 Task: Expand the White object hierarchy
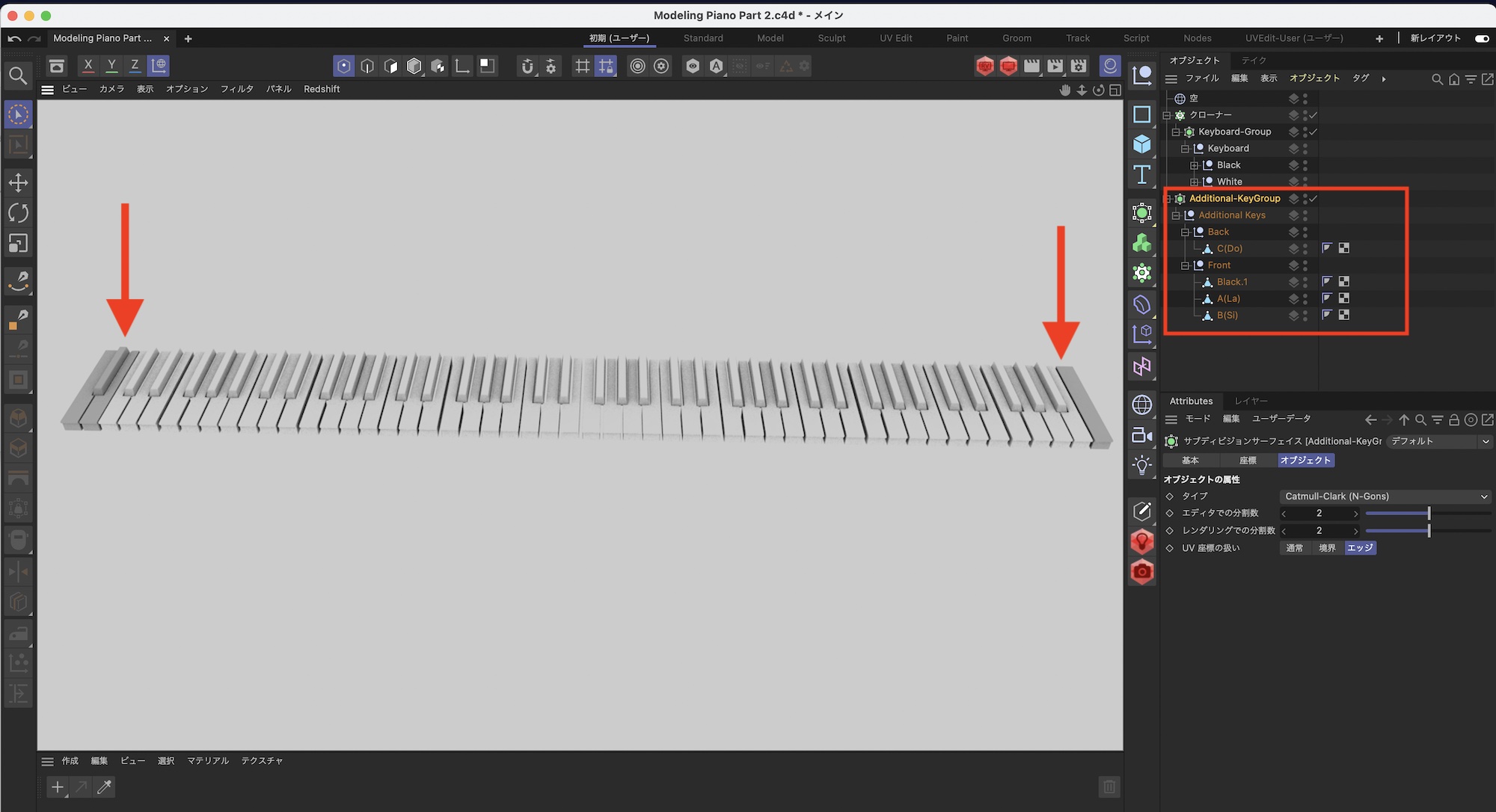coord(1195,182)
